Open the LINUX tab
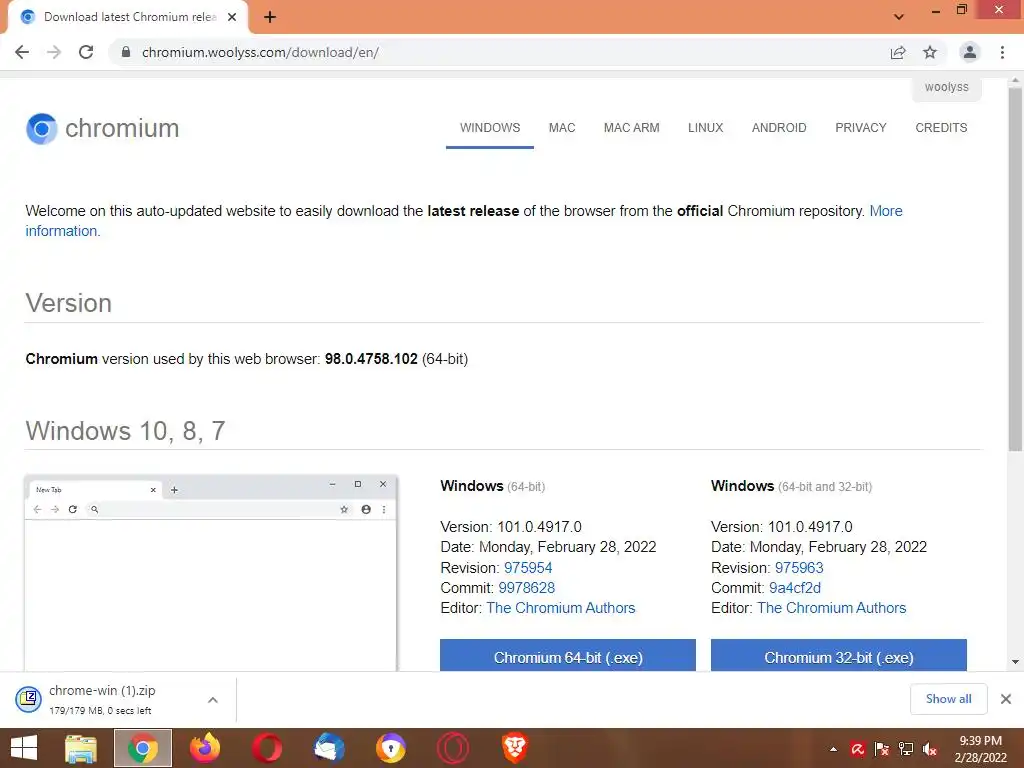1024x768 pixels. pos(705,128)
